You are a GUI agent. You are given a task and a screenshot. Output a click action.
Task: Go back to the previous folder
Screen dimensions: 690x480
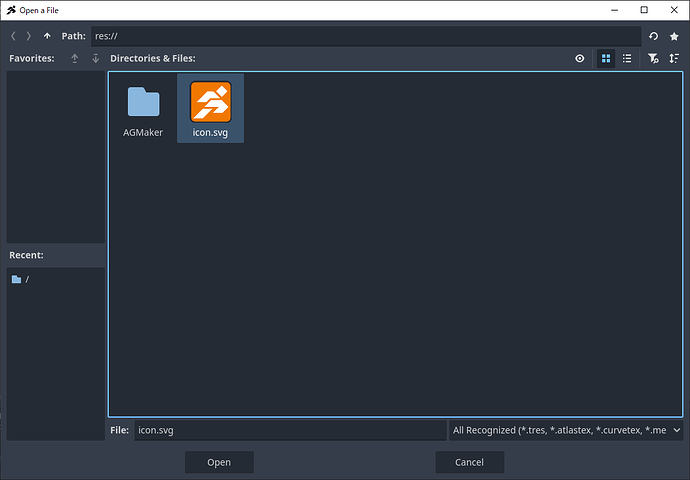(x=13, y=36)
